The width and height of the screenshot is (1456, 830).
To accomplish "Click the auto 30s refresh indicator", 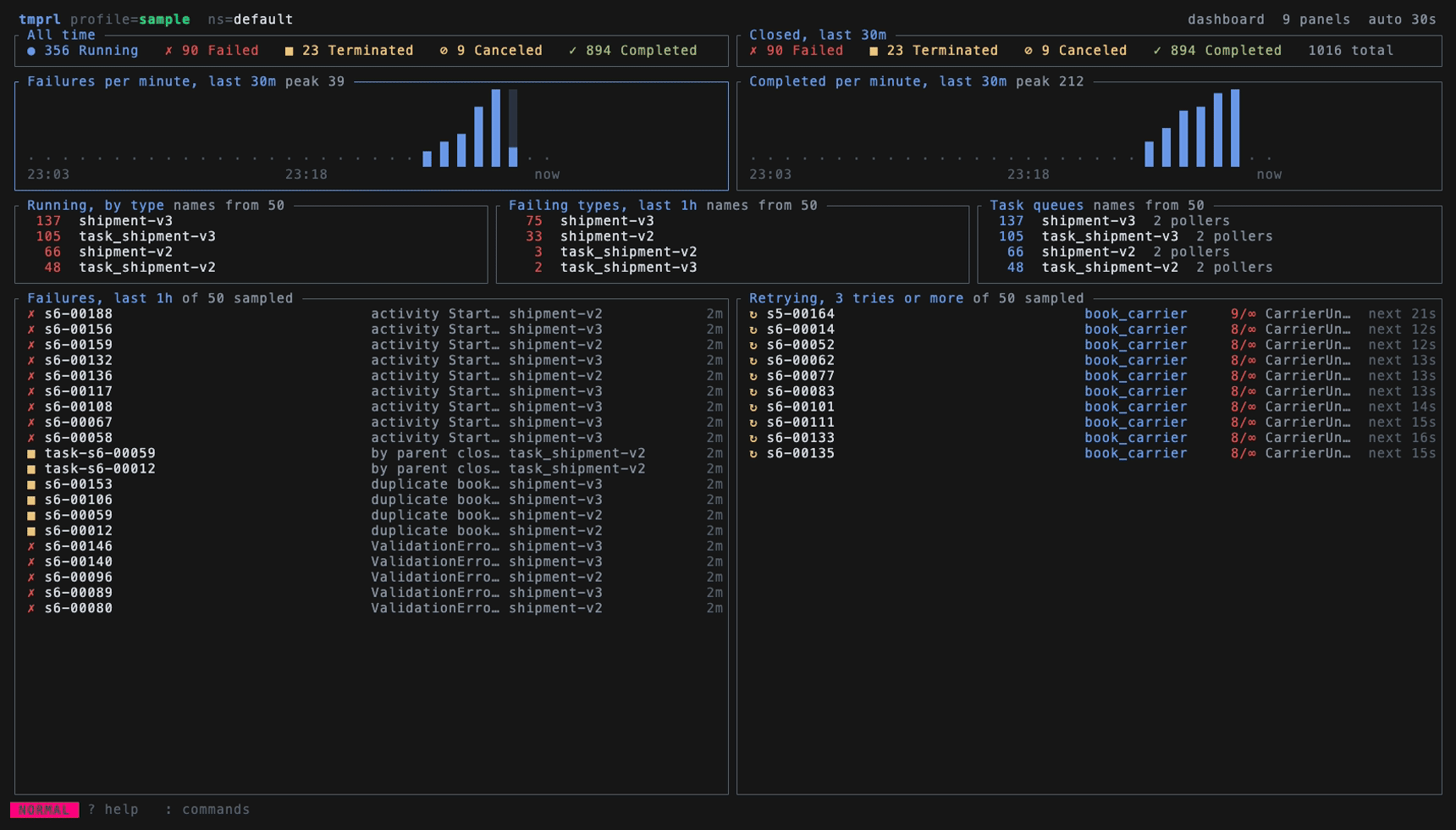I will (1402, 19).
